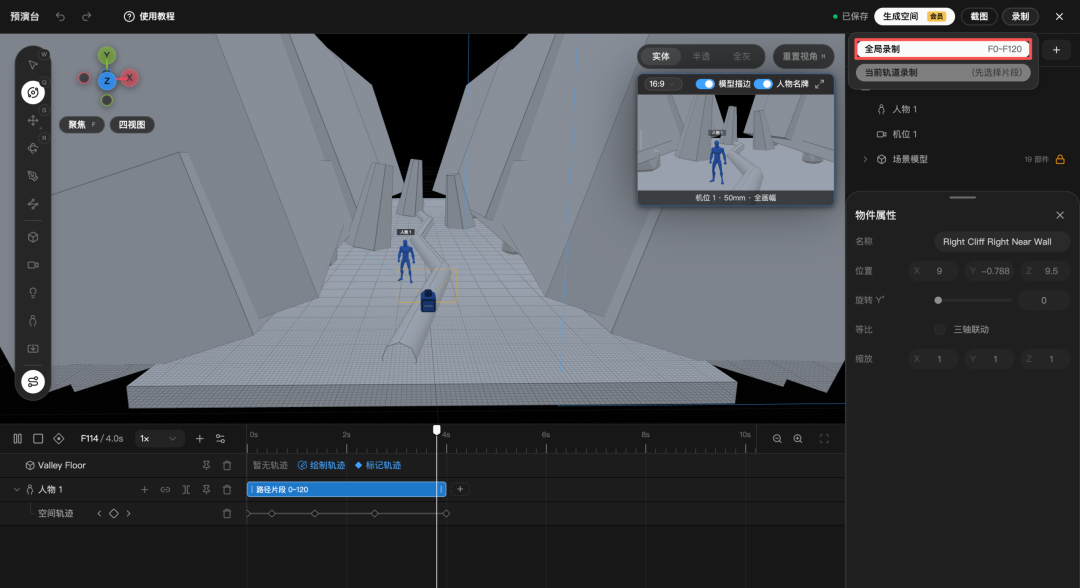Switch to 全灰 display mode
Image resolution: width=1080 pixels, height=588 pixels.
point(741,56)
